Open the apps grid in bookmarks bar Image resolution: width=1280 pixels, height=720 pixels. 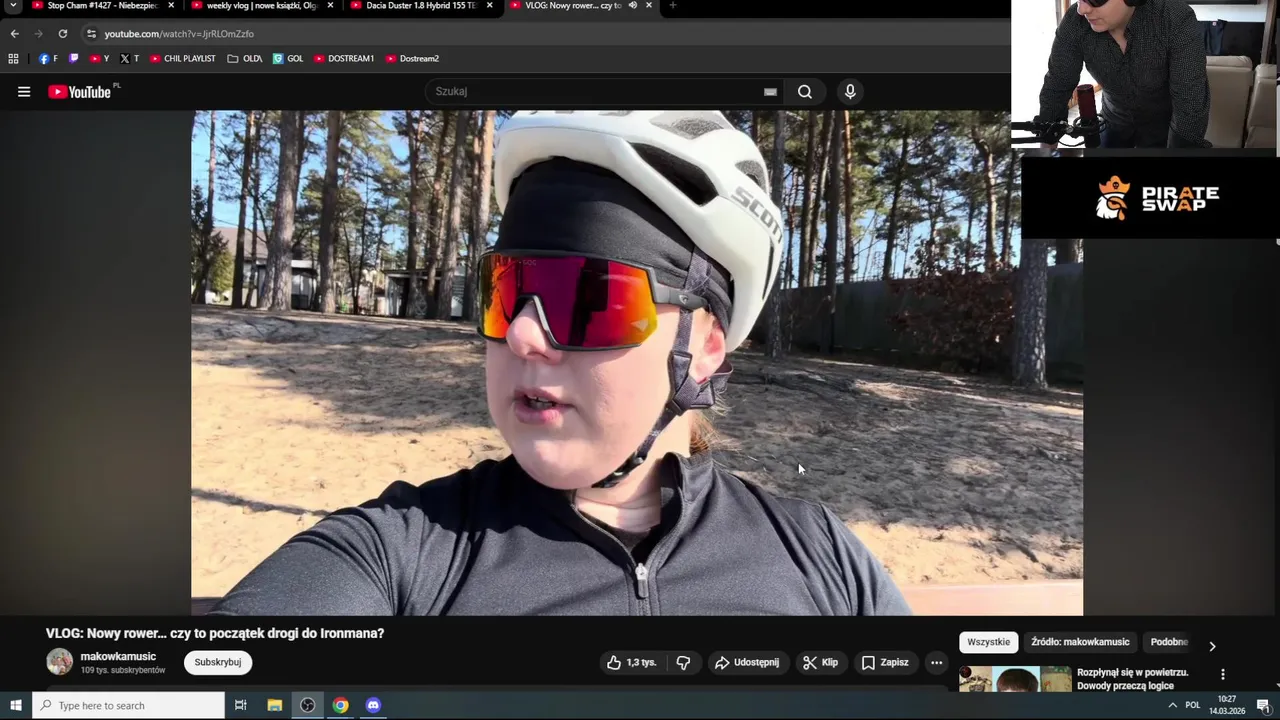(x=13, y=59)
